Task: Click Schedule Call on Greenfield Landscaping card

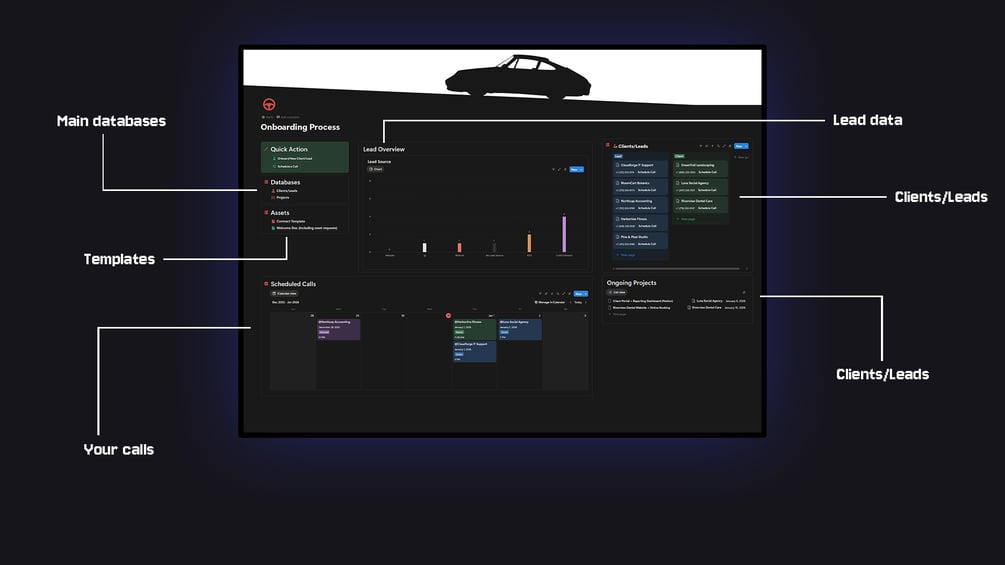Action: click(x=707, y=172)
